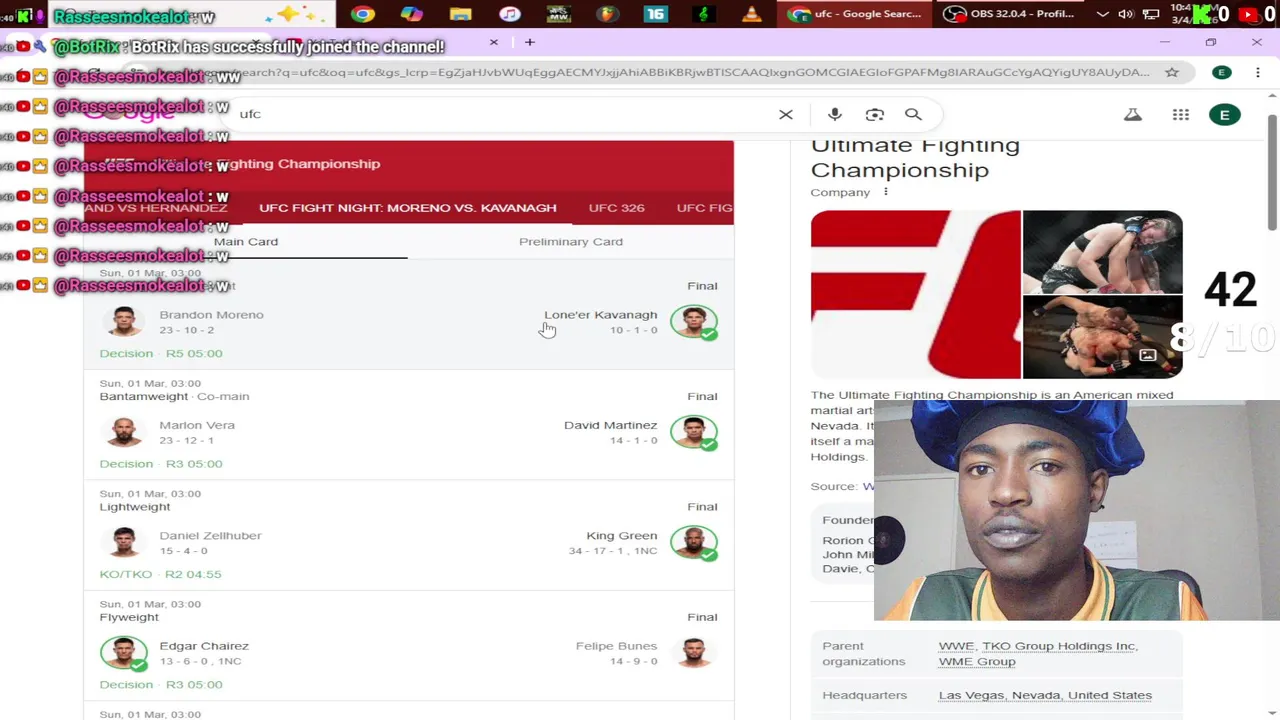Open the large UFC logo image

[x=915, y=294]
